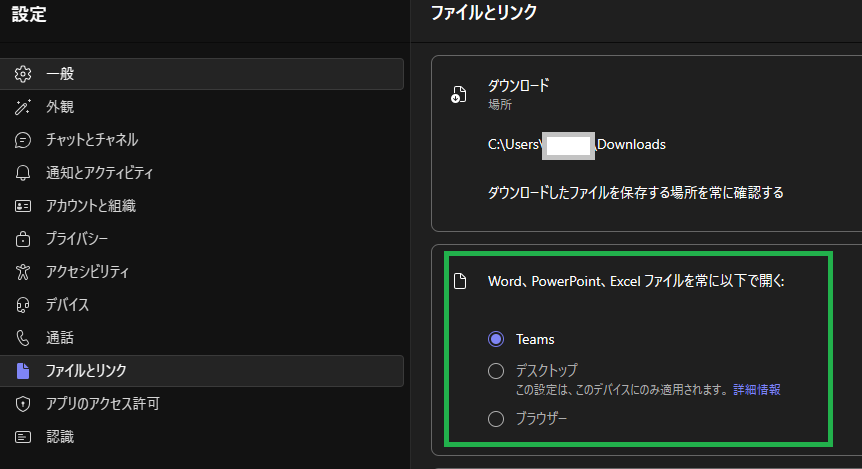Select the デスクトップ radio button
The width and height of the screenshot is (862, 469).
(x=496, y=371)
